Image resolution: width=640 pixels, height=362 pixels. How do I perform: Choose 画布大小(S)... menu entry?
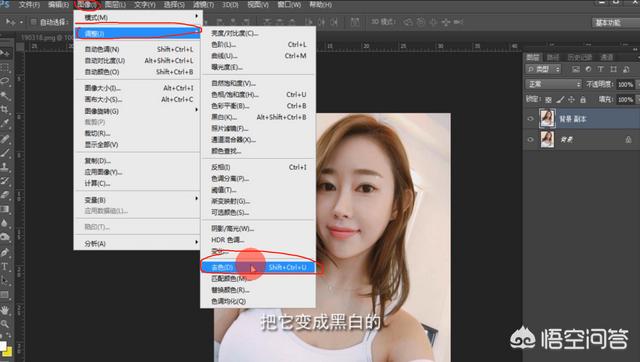point(137,99)
